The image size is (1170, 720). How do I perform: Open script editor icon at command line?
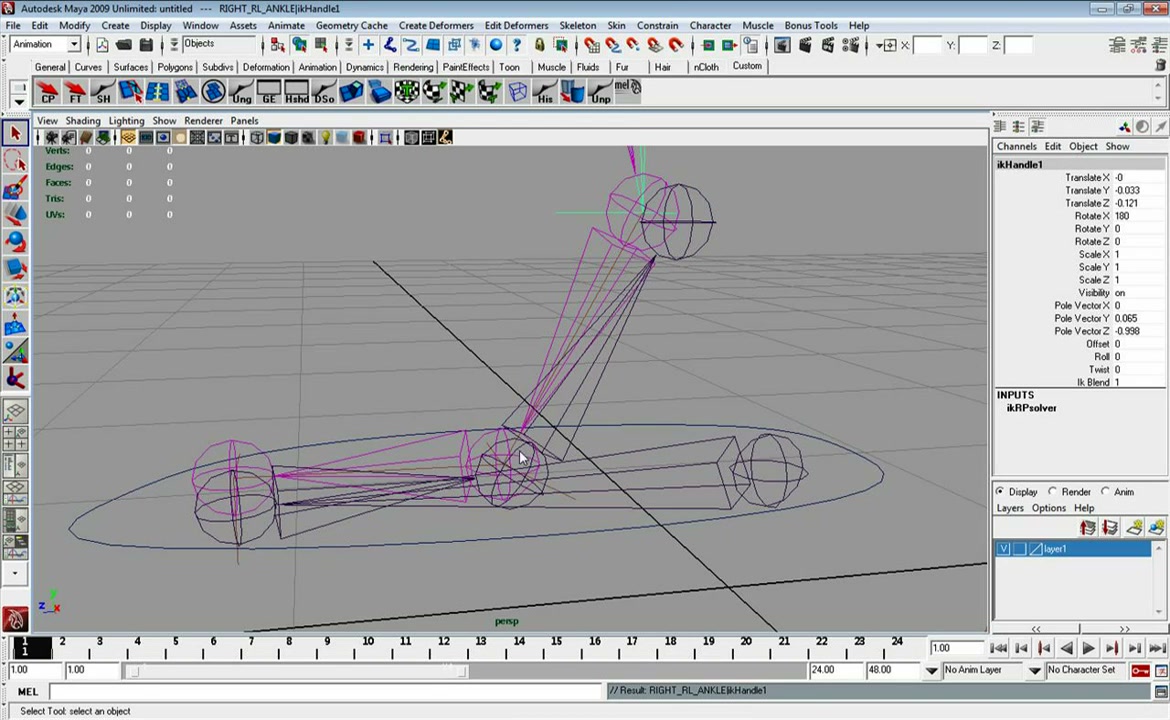[1161, 692]
